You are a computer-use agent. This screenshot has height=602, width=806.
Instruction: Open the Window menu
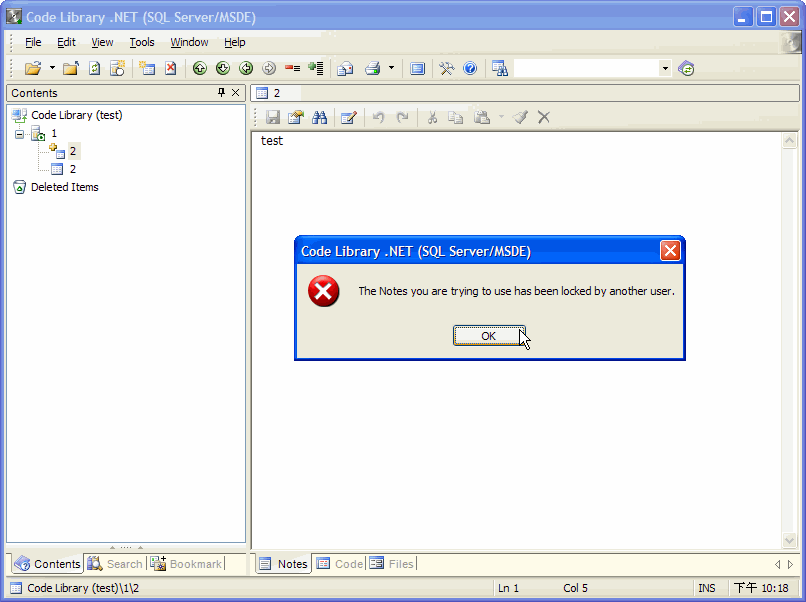(x=189, y=42)
